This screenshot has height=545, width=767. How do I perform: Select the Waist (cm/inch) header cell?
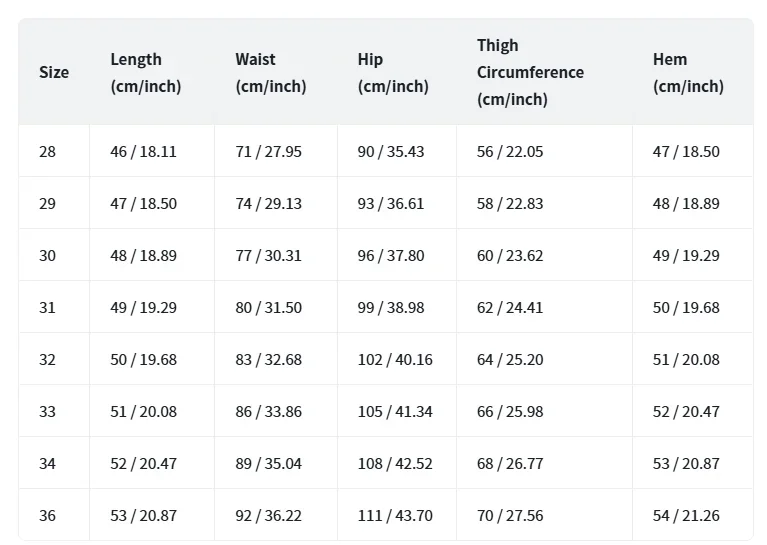point(271,72)
